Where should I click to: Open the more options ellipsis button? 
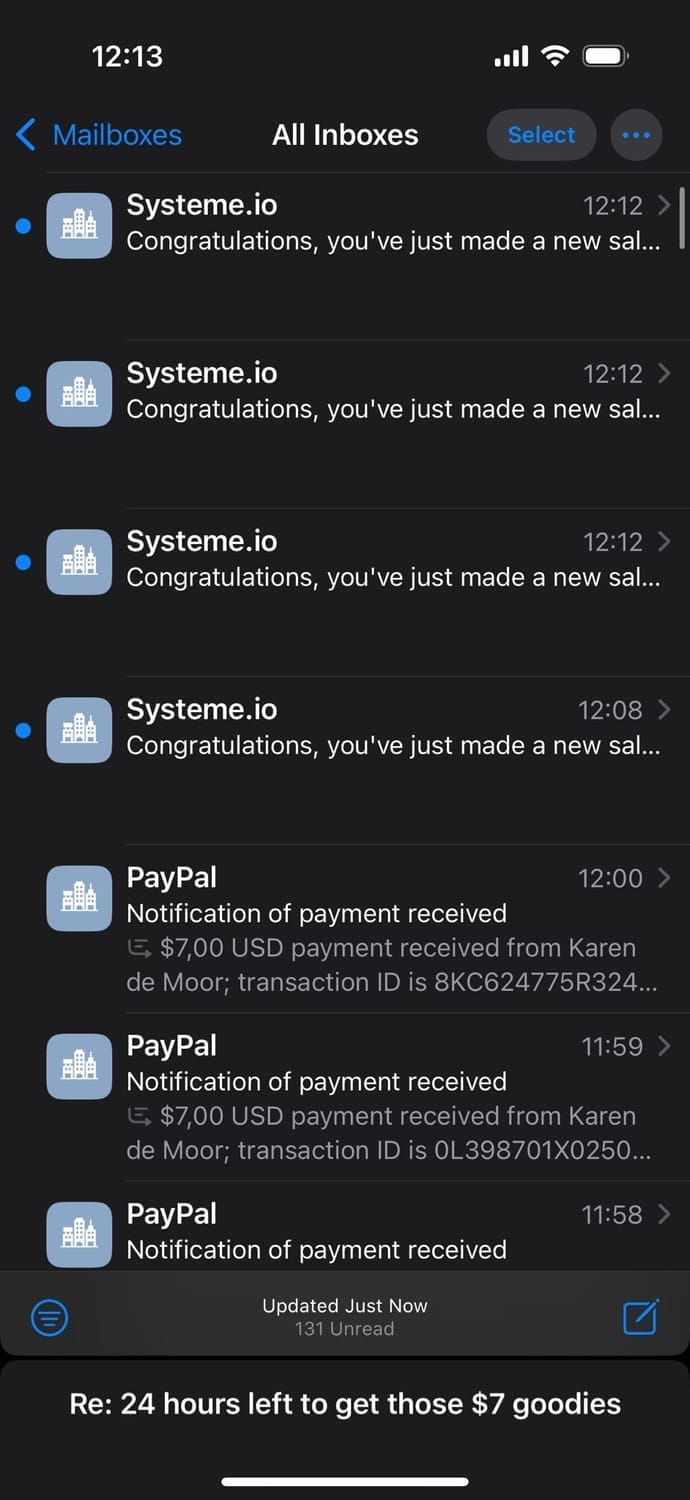pyautogui.click(x=636, y=135)
